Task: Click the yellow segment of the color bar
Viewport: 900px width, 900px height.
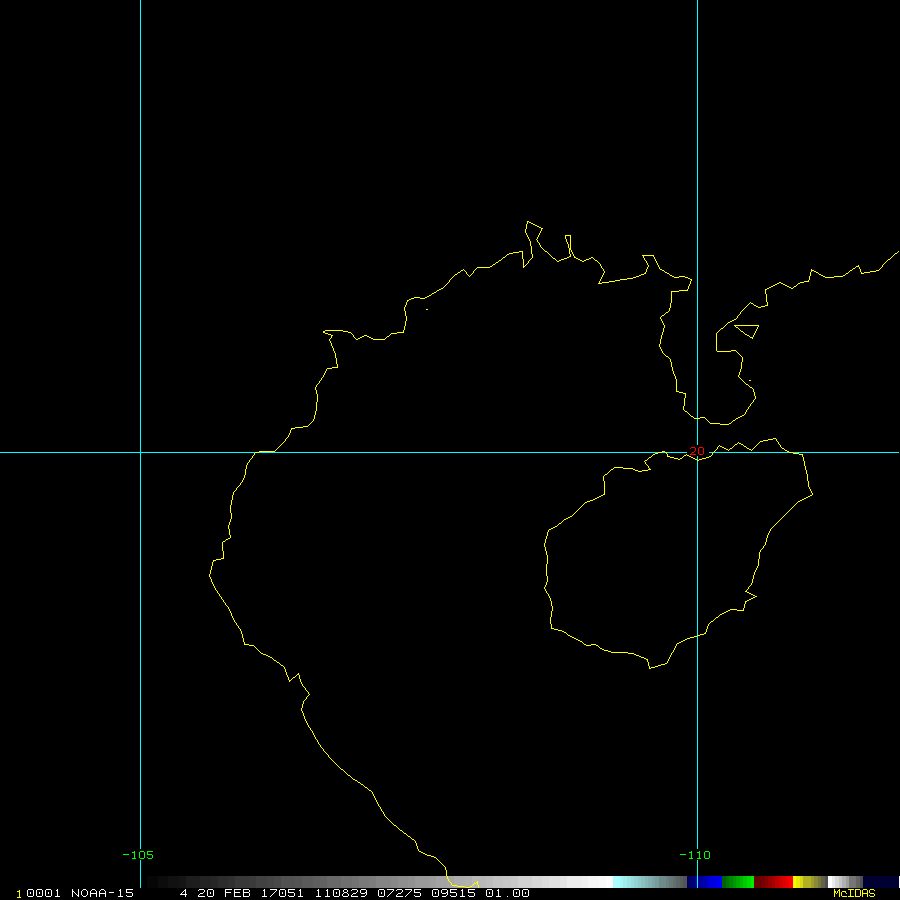Action: (802, 882)
